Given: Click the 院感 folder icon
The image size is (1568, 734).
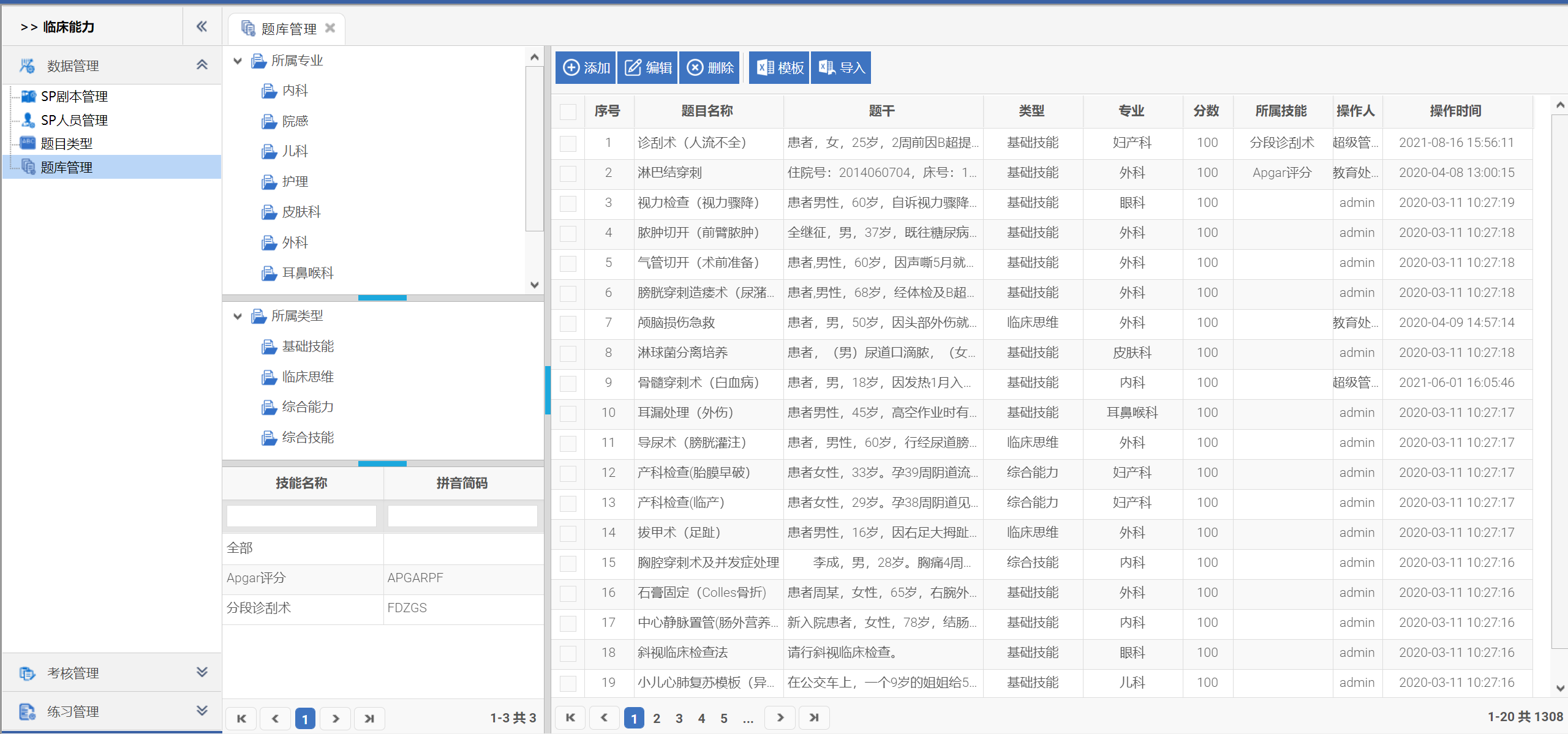Looking at the screenshot, I should point(269,121).
